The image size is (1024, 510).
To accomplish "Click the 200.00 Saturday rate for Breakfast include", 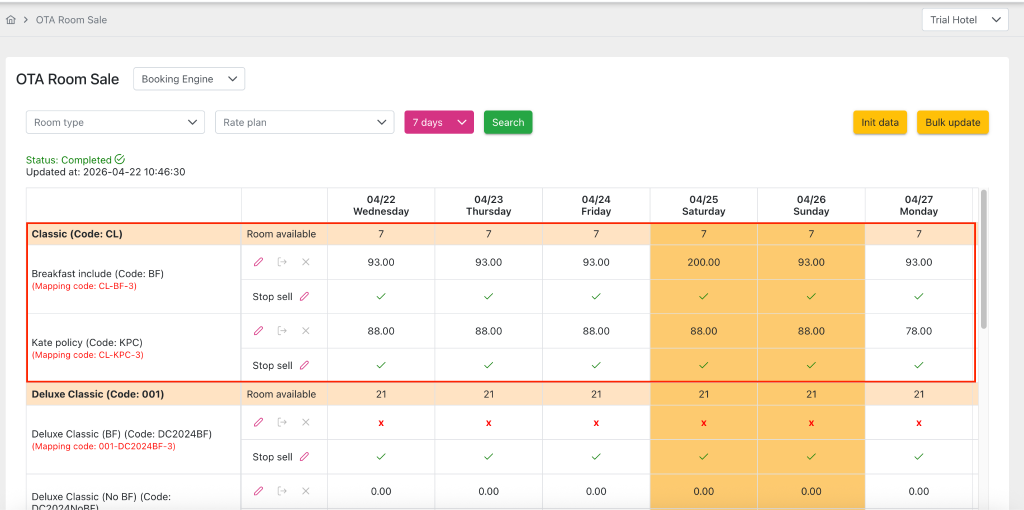I will (703, 262).
